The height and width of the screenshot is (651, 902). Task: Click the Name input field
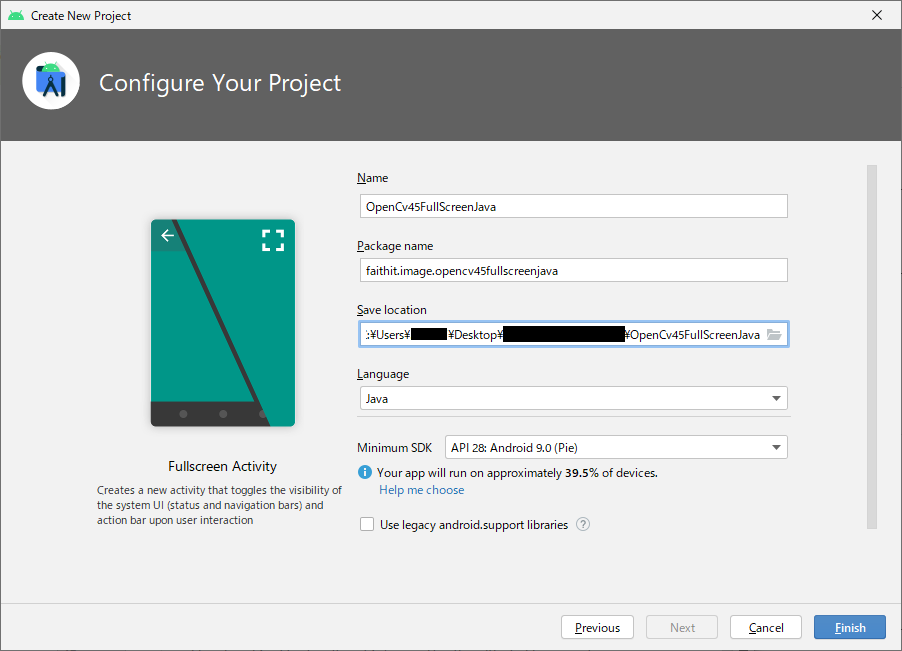pos(574,206)
